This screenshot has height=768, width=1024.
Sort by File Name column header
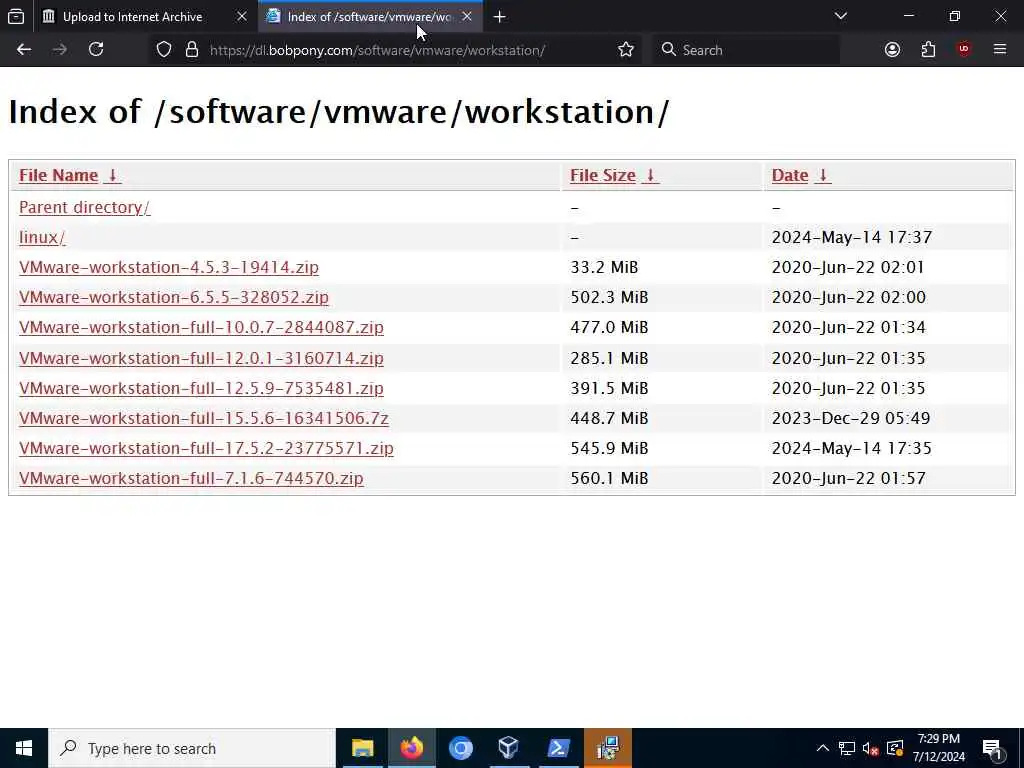[58, 175]
